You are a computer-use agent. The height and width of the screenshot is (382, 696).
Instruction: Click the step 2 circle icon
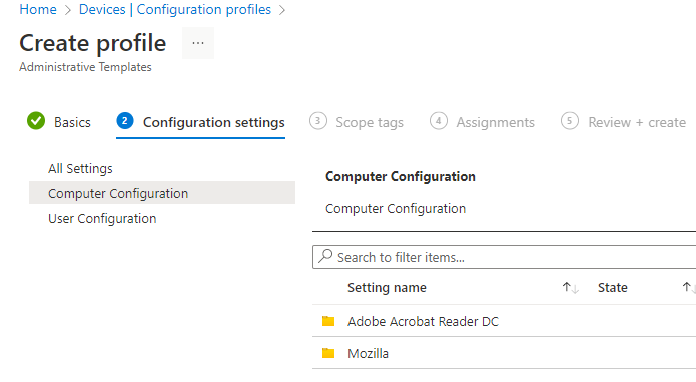pyautogui.click(x=125, y=121)
